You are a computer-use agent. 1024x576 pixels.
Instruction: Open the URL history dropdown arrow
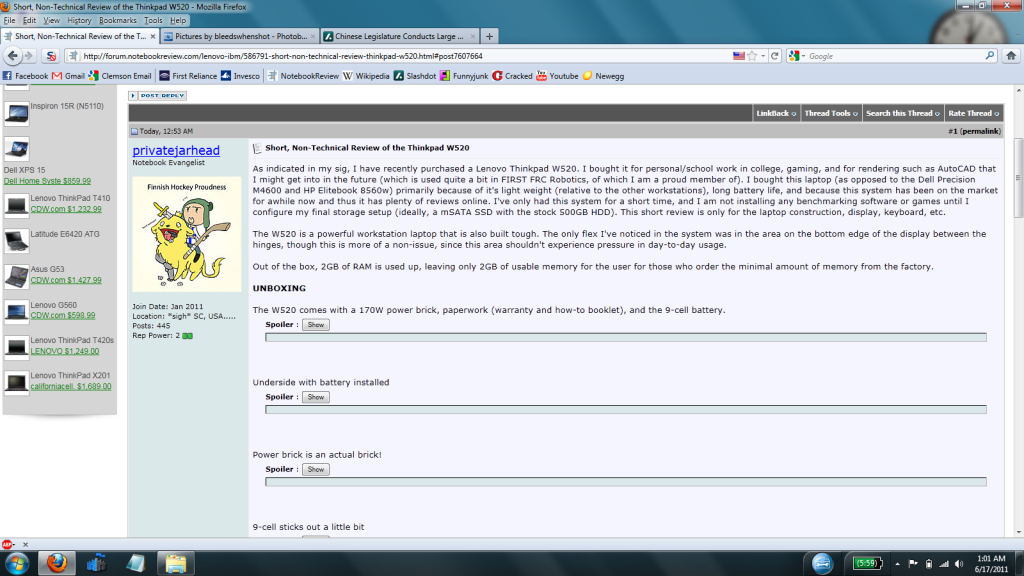763,56
